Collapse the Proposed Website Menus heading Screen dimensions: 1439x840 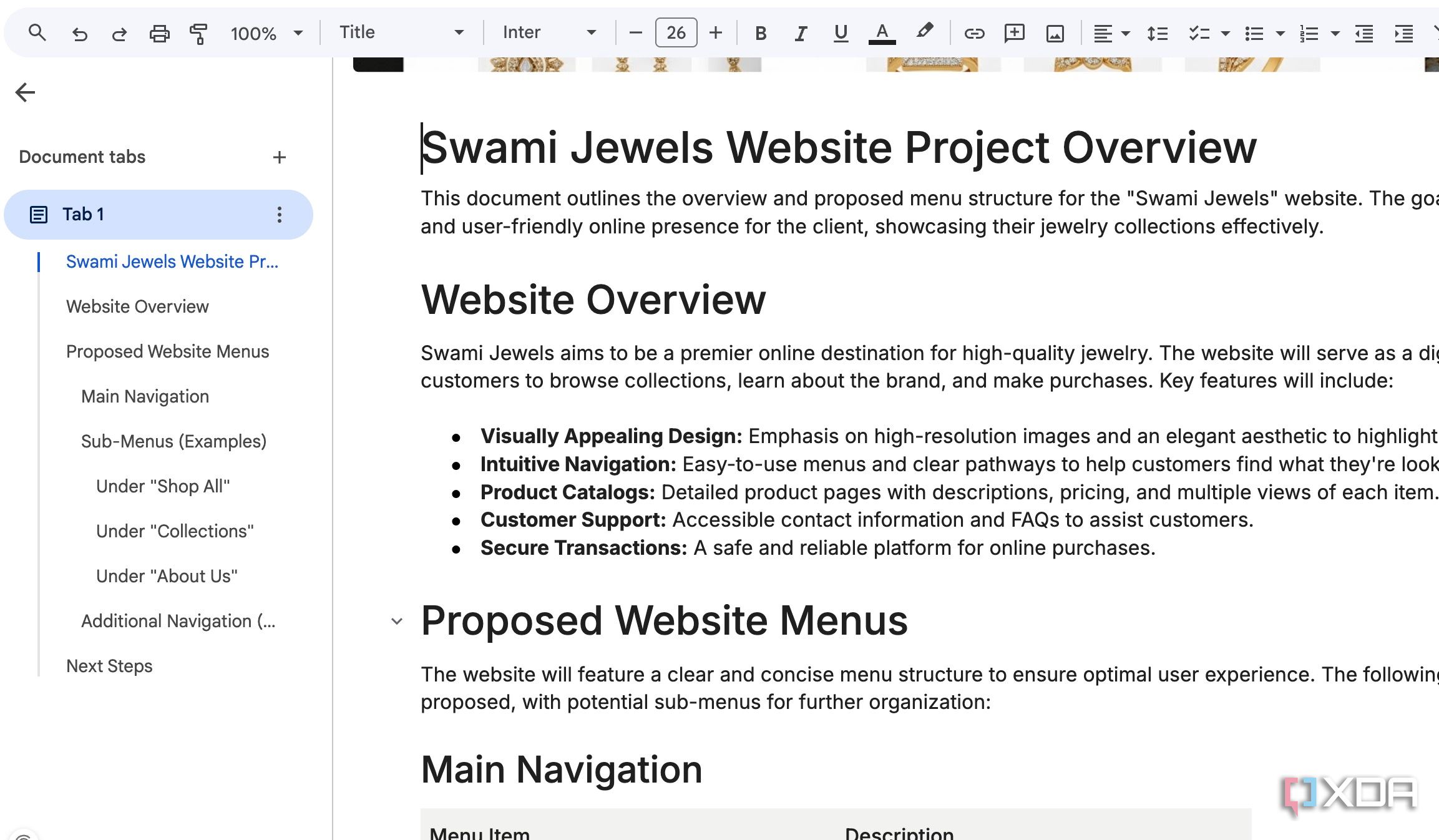click(396, 621)
